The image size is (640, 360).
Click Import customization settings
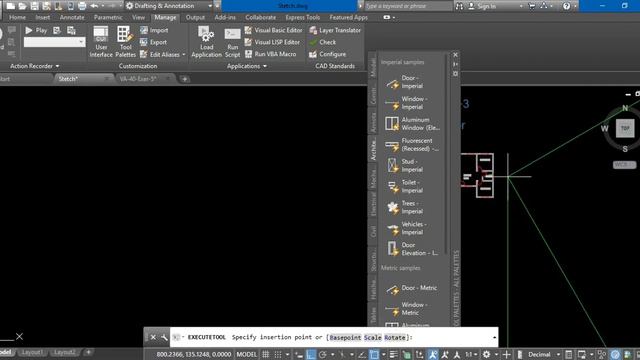coord(154,30)
